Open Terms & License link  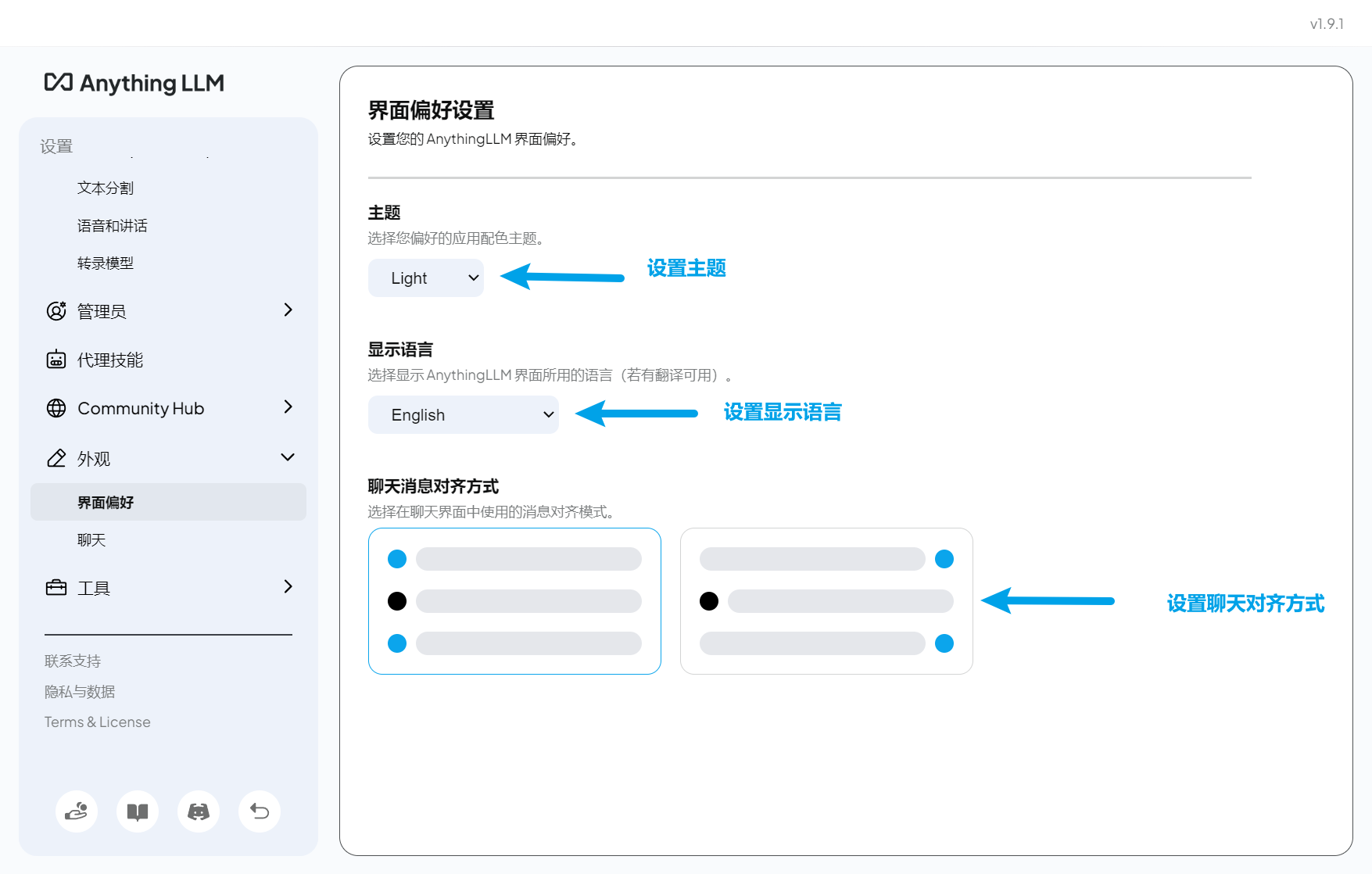[x=98, y=722]
